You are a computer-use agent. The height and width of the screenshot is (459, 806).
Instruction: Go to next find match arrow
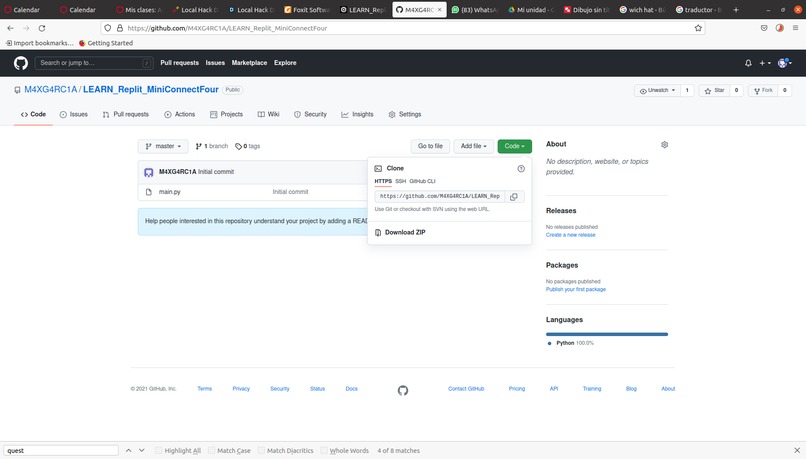pos(141,450)
